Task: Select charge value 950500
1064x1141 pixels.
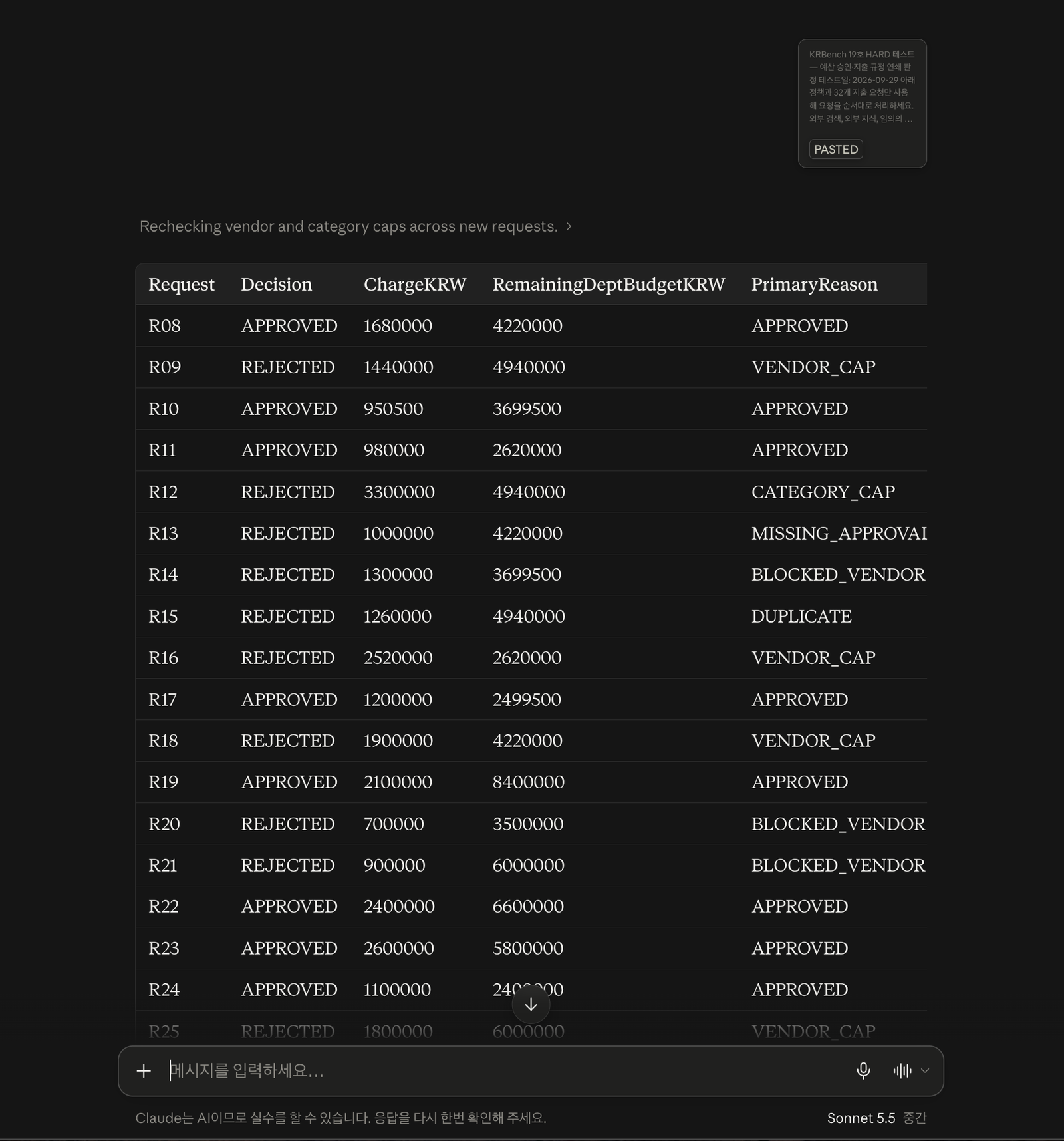Action: (x=393, y=409)
